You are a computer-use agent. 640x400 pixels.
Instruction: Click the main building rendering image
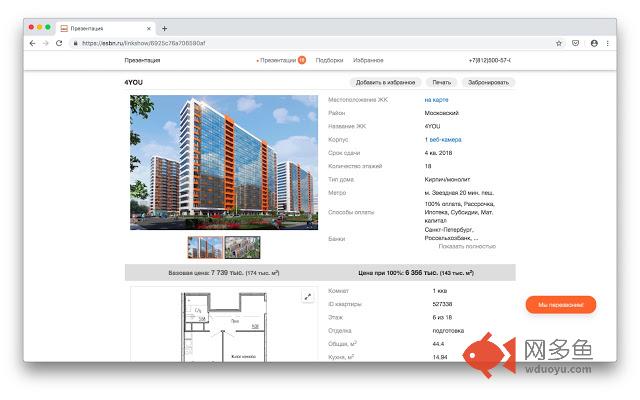(x=224, y=162)
